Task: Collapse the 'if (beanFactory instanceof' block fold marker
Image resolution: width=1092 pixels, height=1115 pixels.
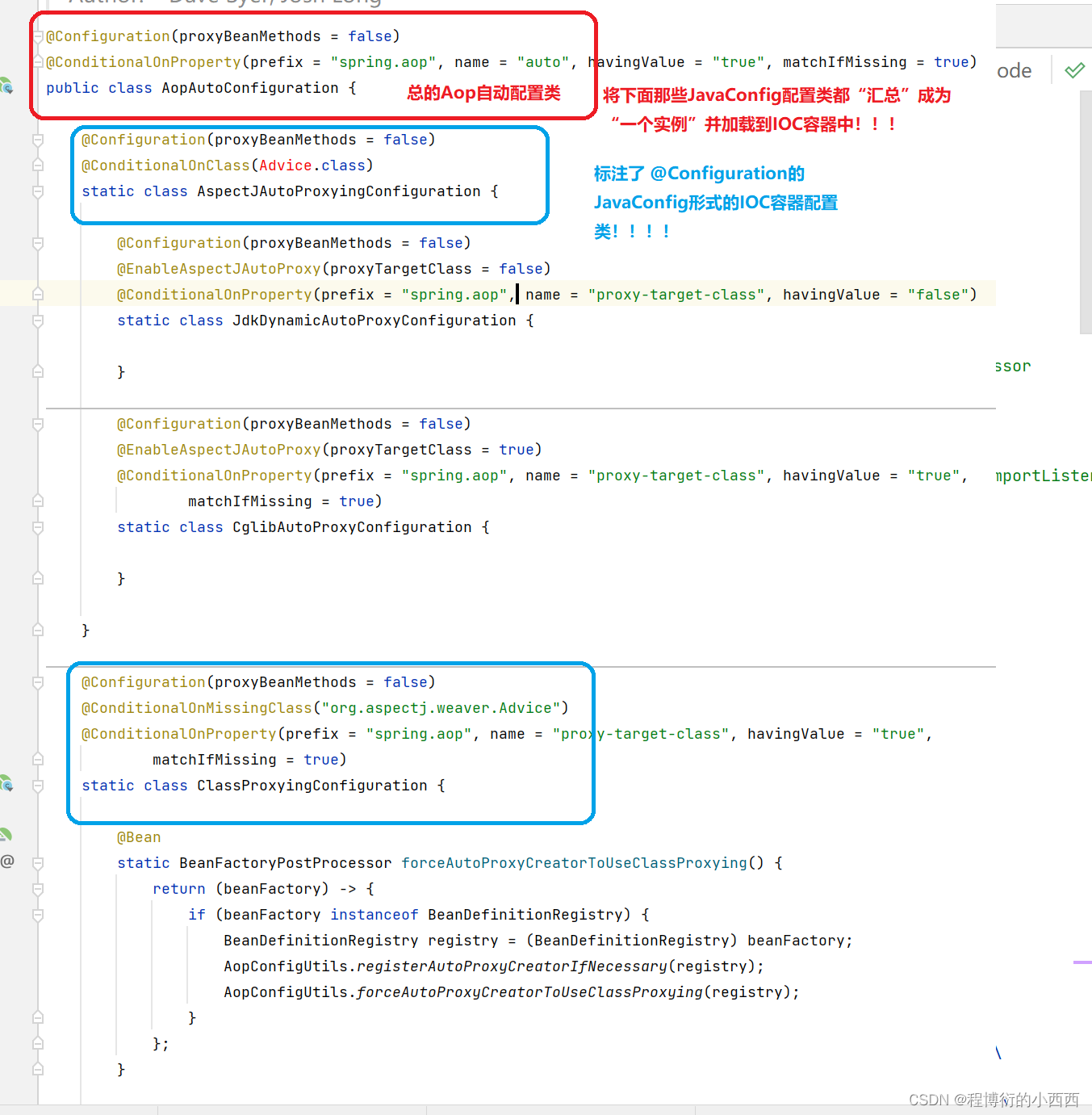Action: (38, 915)
